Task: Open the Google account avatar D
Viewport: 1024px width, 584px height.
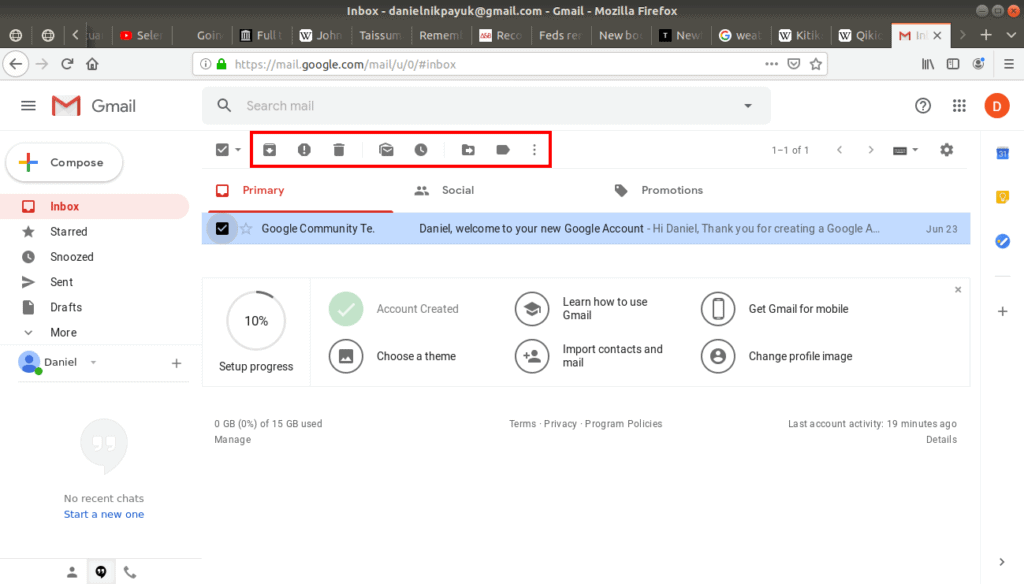Action: click(x=997, y=106)
